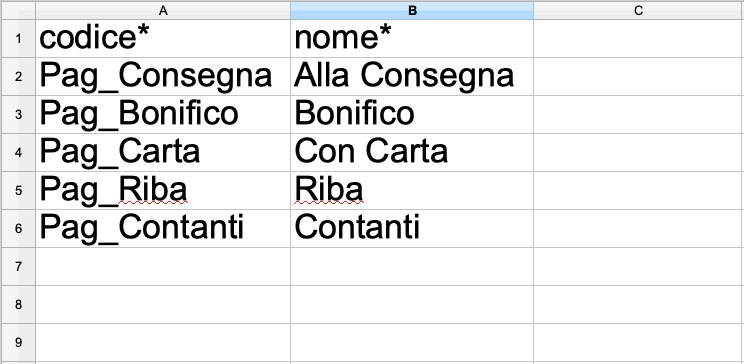Select the Pag_Bonifico cell

click(x=163, y=114)
